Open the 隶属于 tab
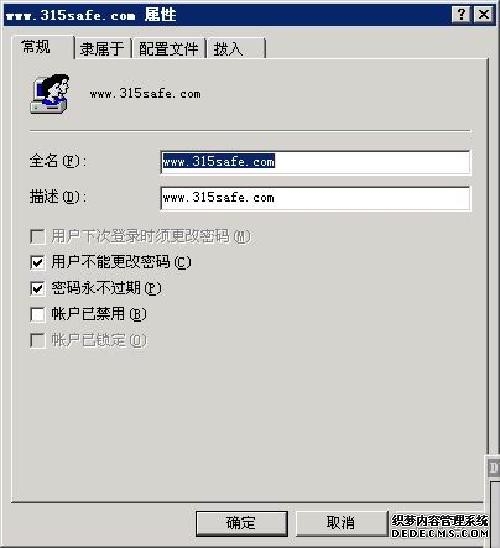Viewport: 500px width, 548px height. (102, 49)
